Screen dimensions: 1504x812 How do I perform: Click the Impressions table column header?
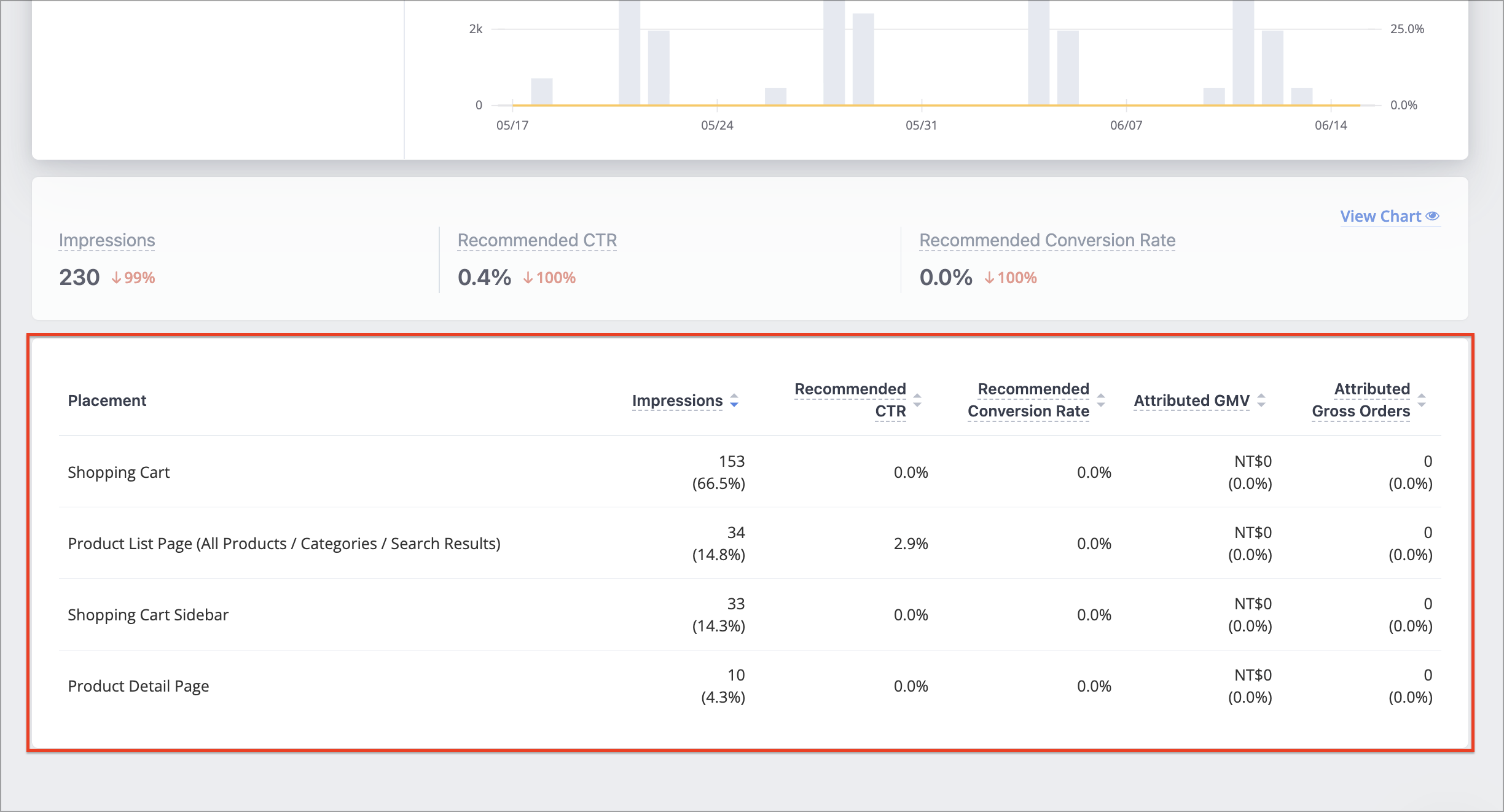[x=677, y=400]
